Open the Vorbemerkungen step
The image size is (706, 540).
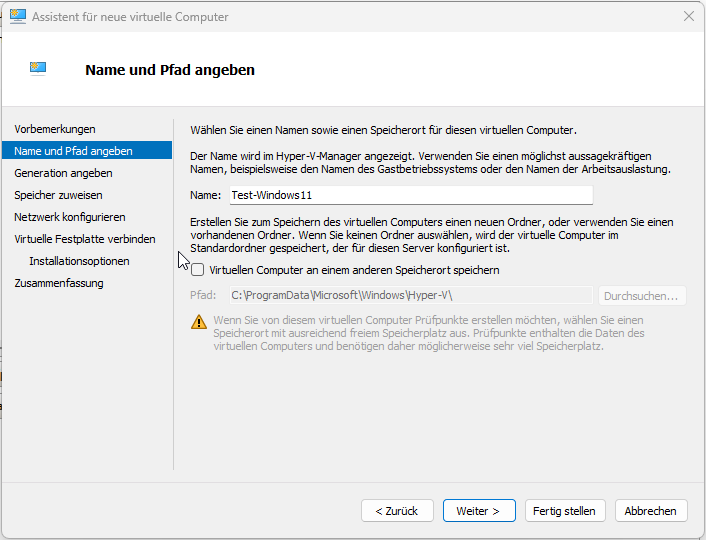click(x=55, y=129)
